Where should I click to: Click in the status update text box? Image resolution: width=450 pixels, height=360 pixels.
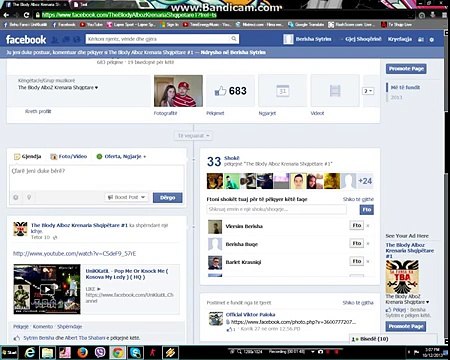(x=97, y=178)
